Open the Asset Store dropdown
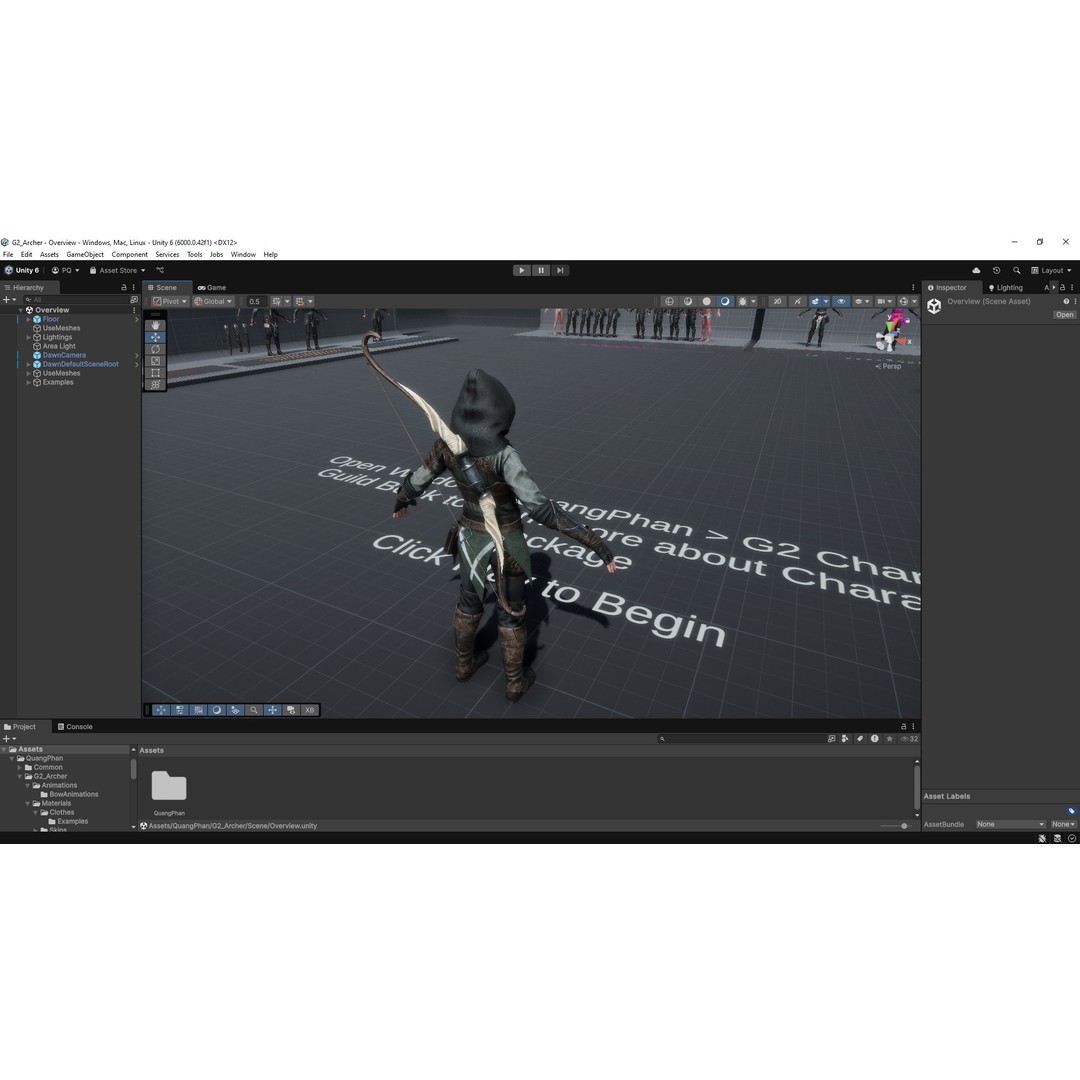The image size is (1080, 1080). [x=118, y=271]
